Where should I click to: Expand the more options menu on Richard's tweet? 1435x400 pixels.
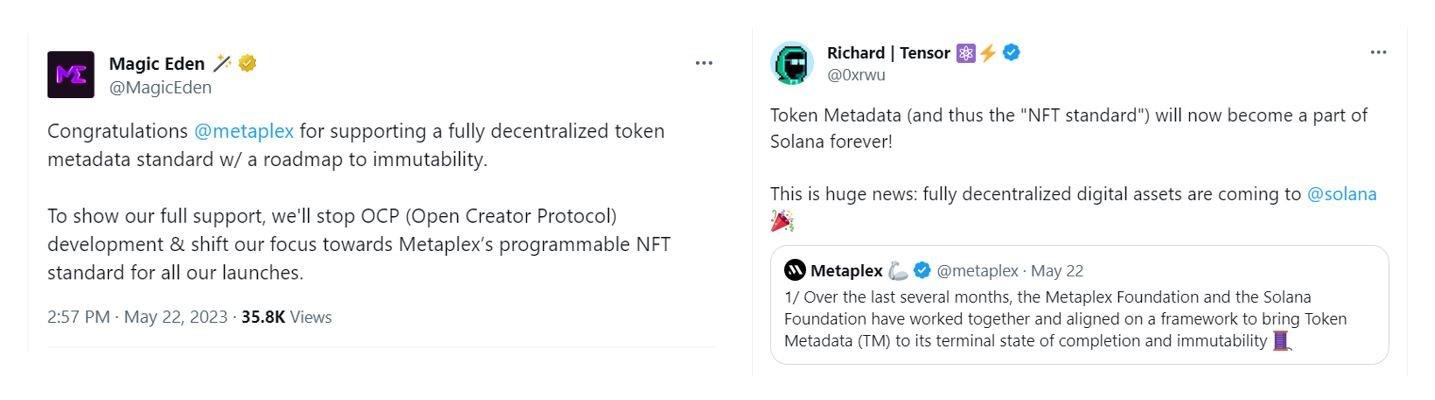point(1378,52)
